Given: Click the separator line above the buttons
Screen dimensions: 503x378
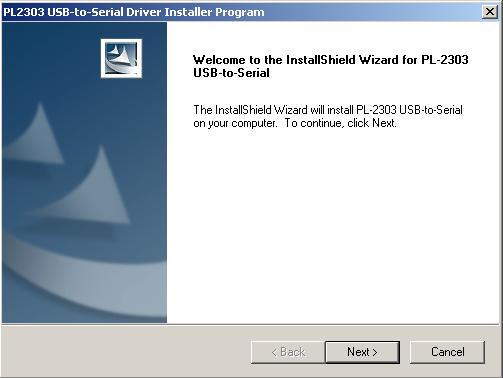Looking at the screenshot, I should 252,324.
